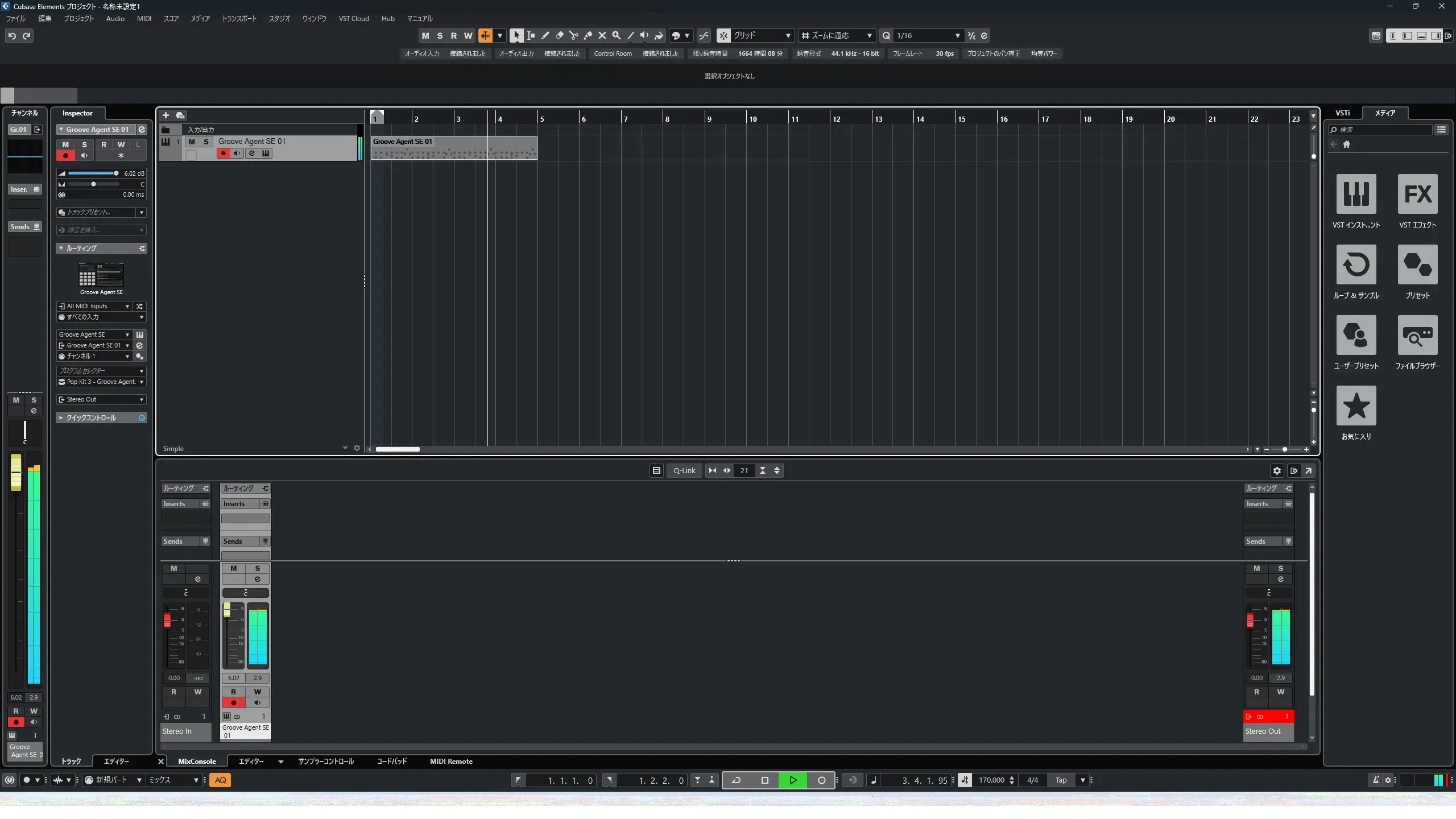
Task: Click the Tap tempo button
Action: click(x=1061, y=780)
